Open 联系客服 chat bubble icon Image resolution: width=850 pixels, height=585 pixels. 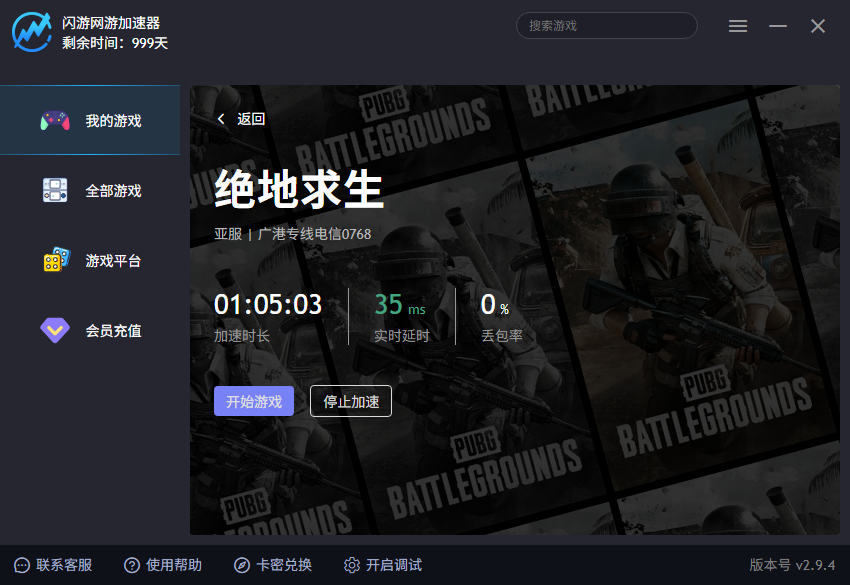[x=22, y=565]
